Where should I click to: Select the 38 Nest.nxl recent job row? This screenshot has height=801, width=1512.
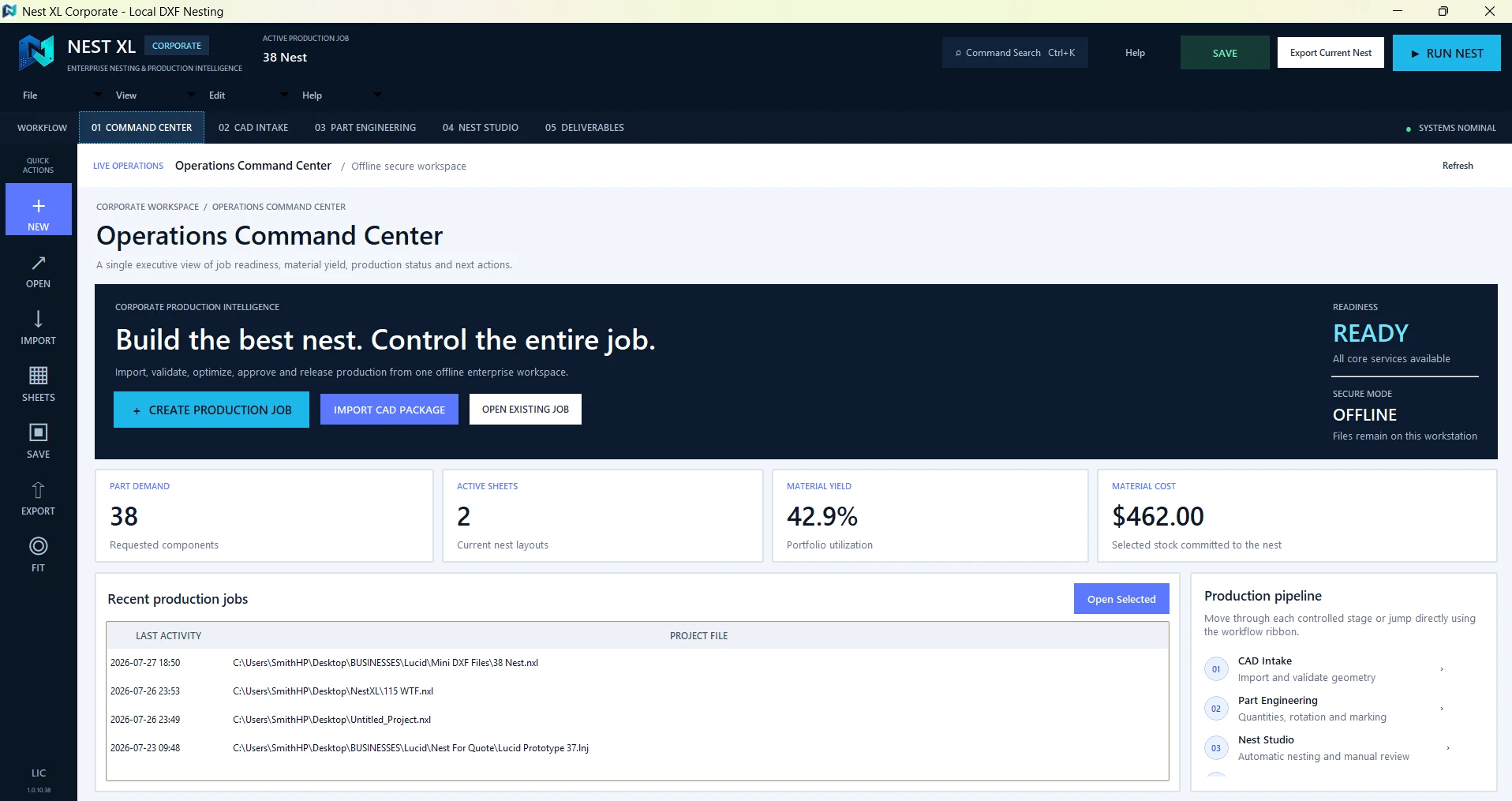pyautogui.click(x=638, y=663)
